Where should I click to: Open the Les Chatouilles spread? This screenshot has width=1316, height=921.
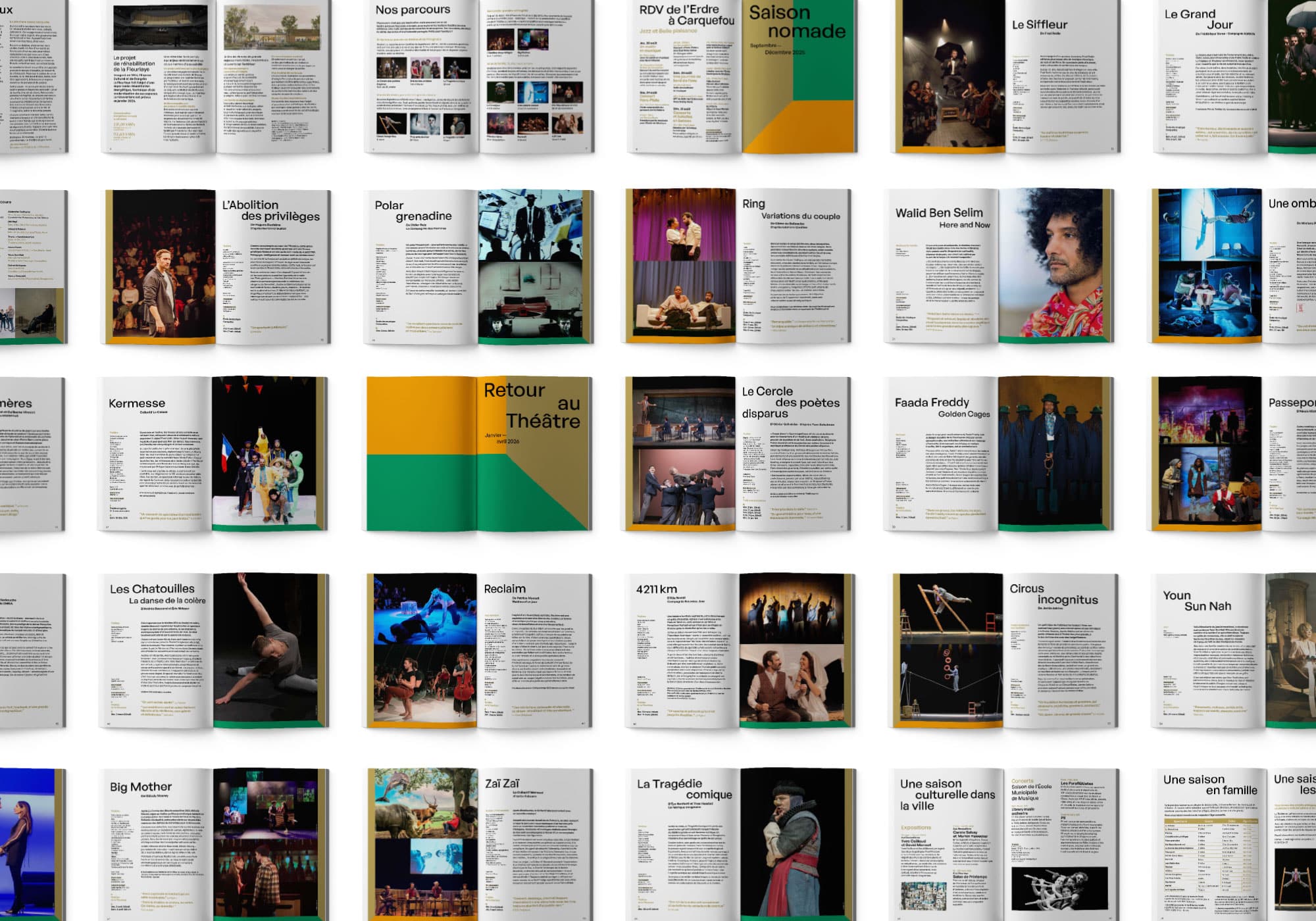214,650
